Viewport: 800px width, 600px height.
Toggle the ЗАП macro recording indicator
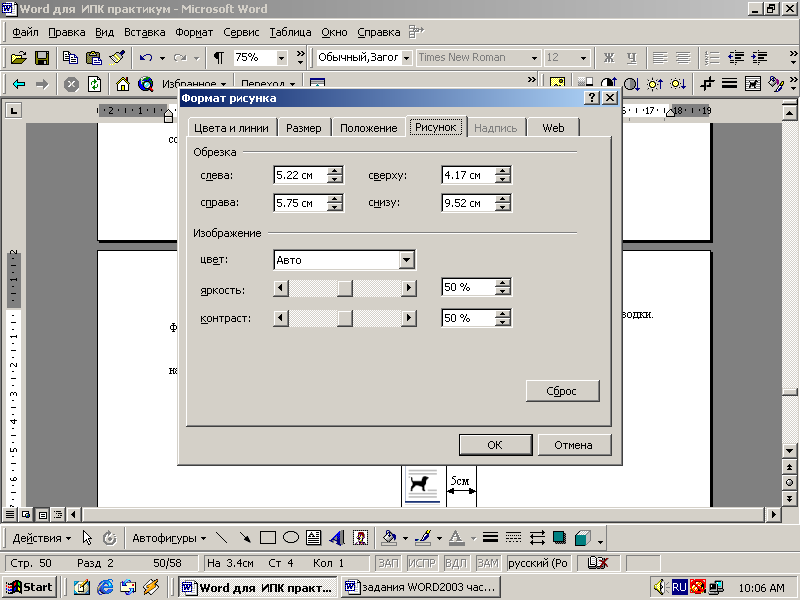click(388, 563)
